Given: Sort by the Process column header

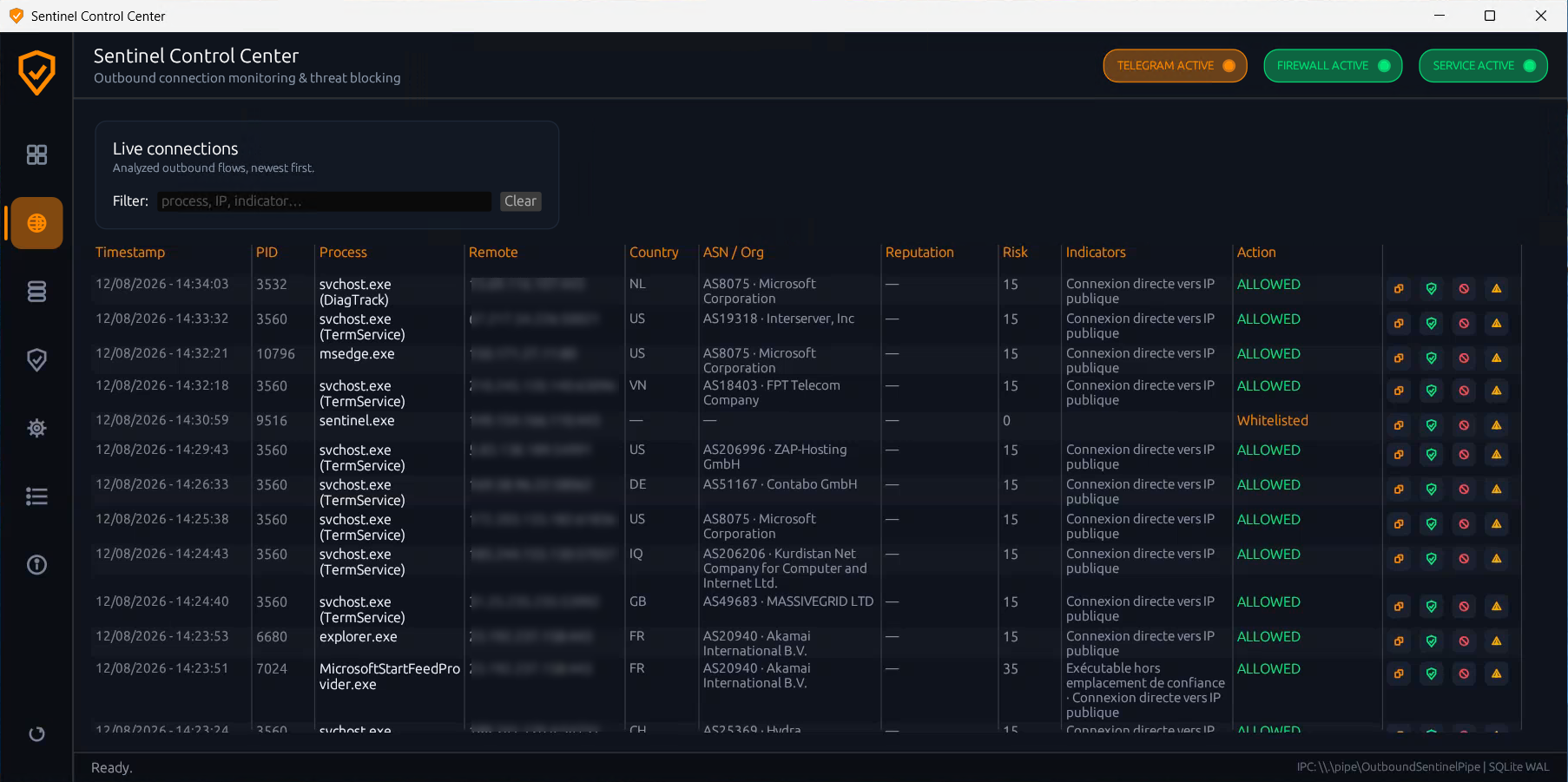Looking at the screenshot, I should (343, 253).
